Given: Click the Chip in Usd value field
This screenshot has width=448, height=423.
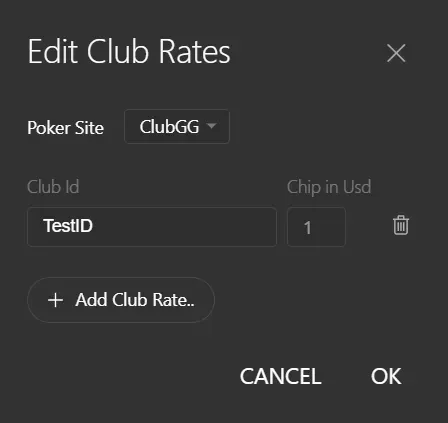Looking at the screenshot, I should click(316, 227).
